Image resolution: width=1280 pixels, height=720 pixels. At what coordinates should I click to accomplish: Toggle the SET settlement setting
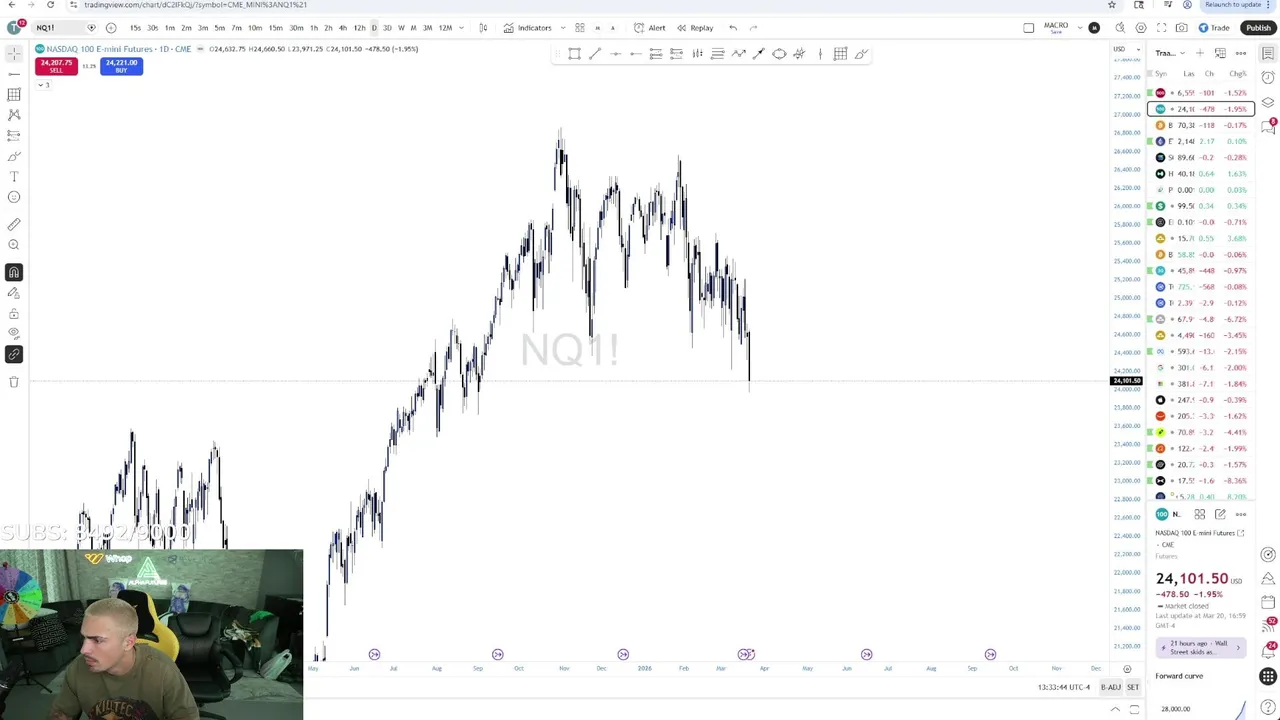[x=1133, y=687]
